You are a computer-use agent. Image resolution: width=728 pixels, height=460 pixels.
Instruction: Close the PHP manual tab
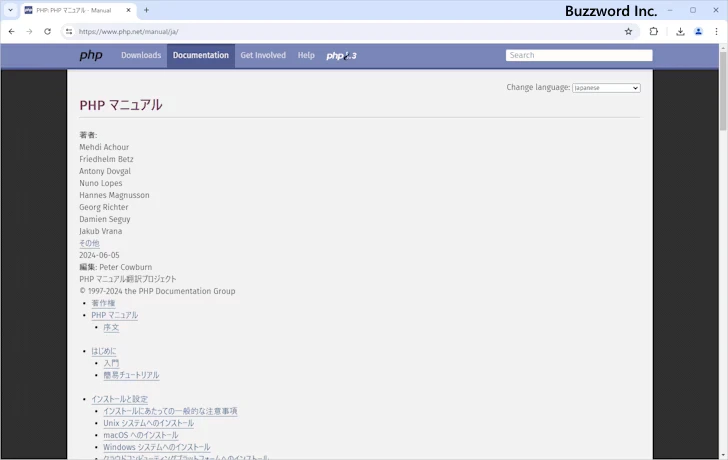click(129, 10)
